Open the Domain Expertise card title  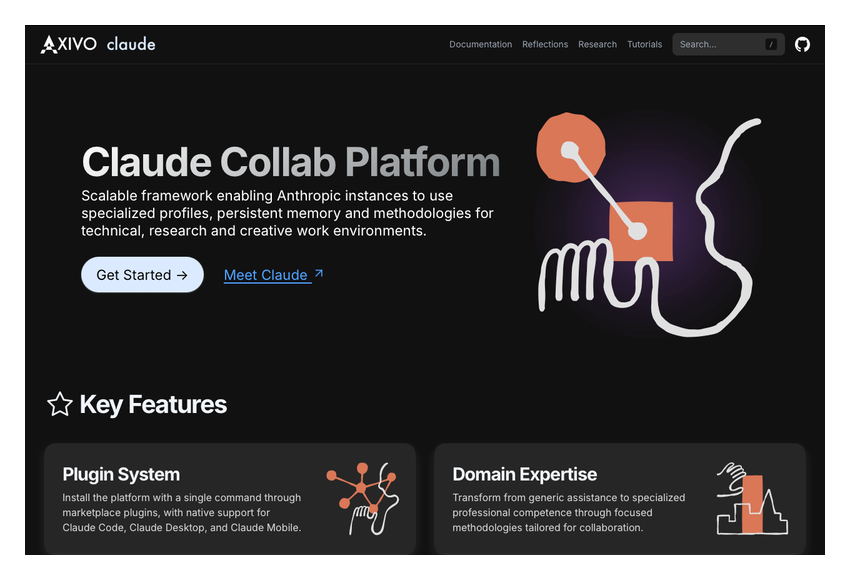[x=524, y=474]
